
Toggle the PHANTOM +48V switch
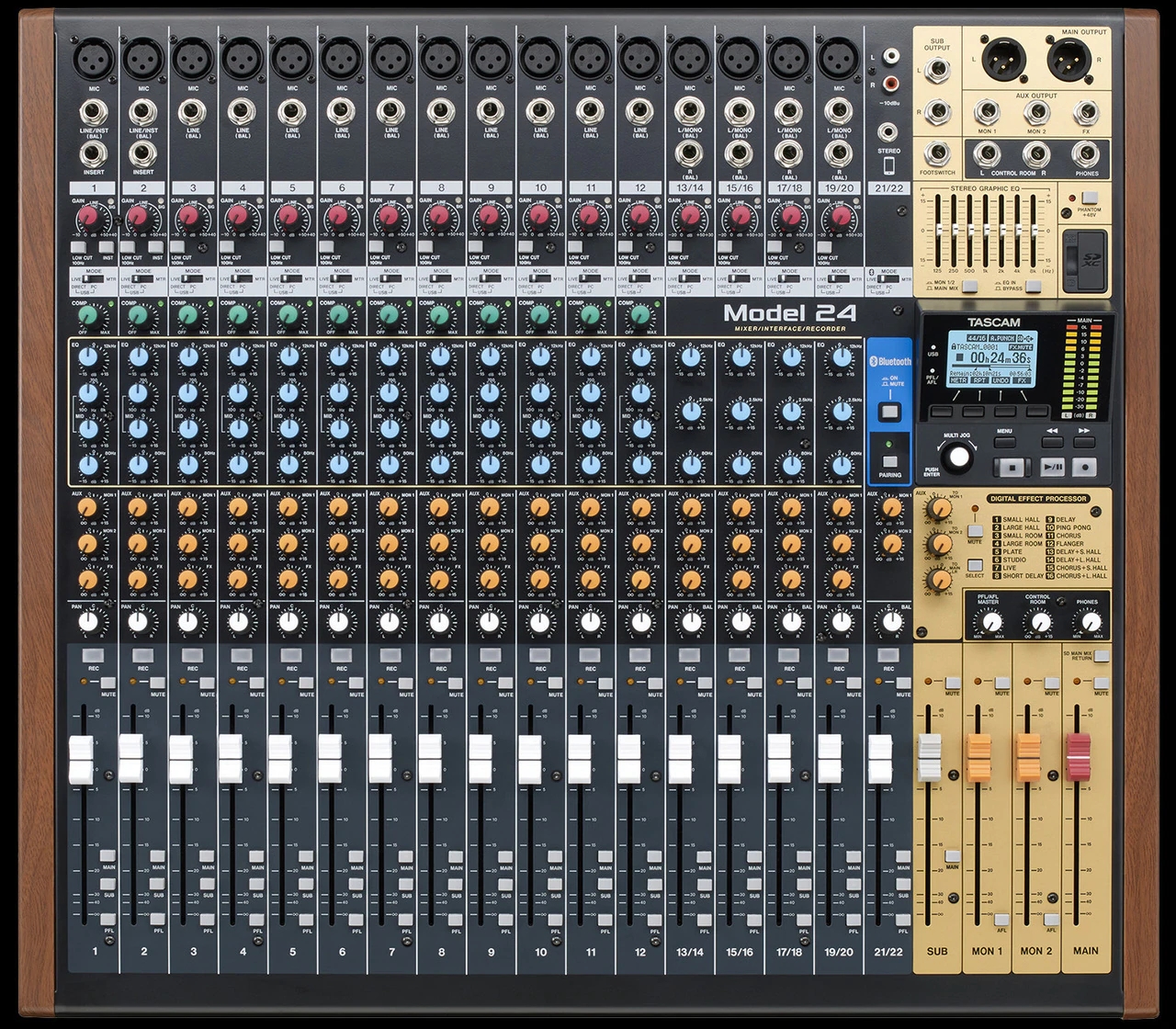coord(1089,198)
